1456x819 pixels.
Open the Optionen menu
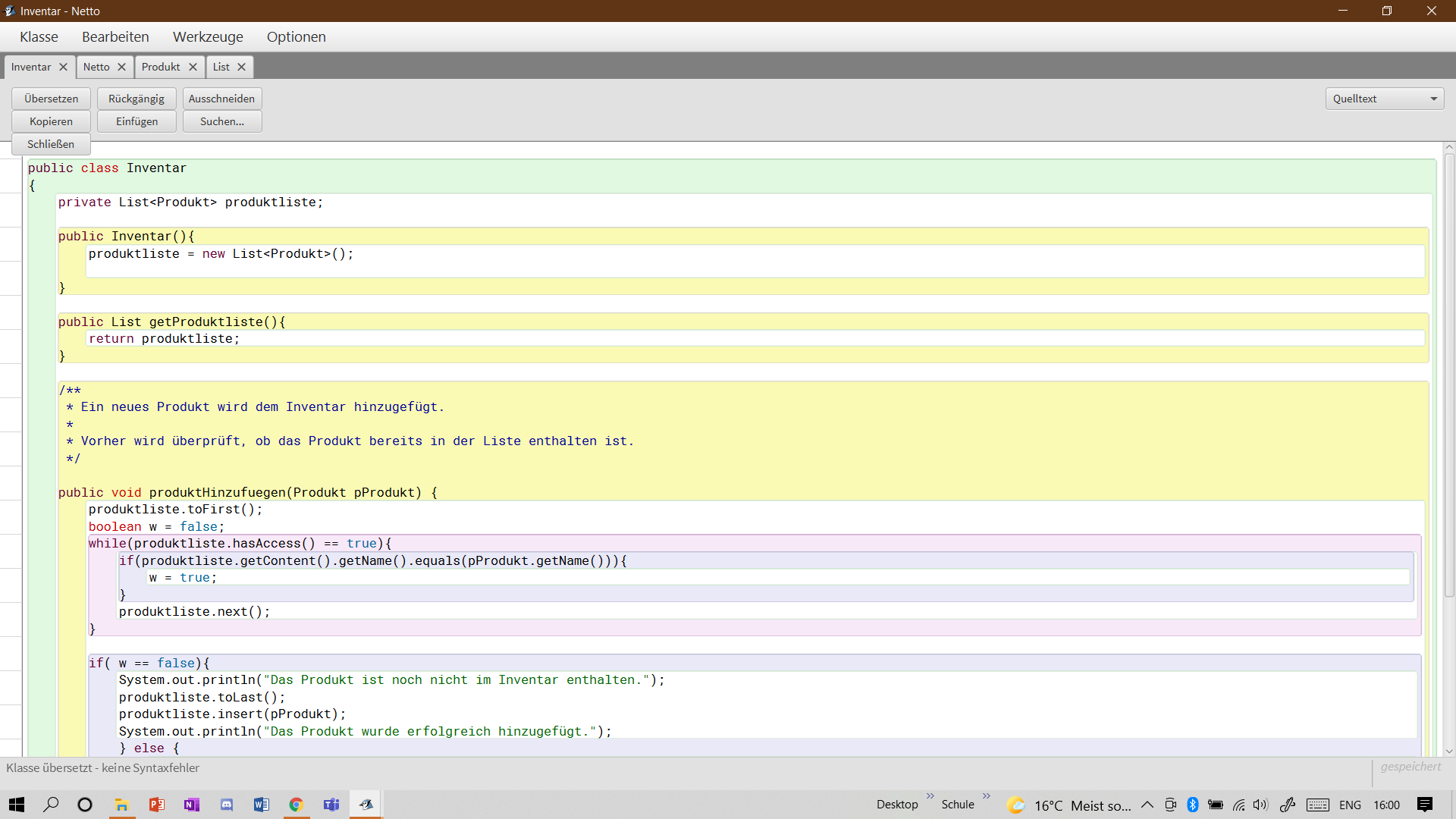(x=296, y=36)
